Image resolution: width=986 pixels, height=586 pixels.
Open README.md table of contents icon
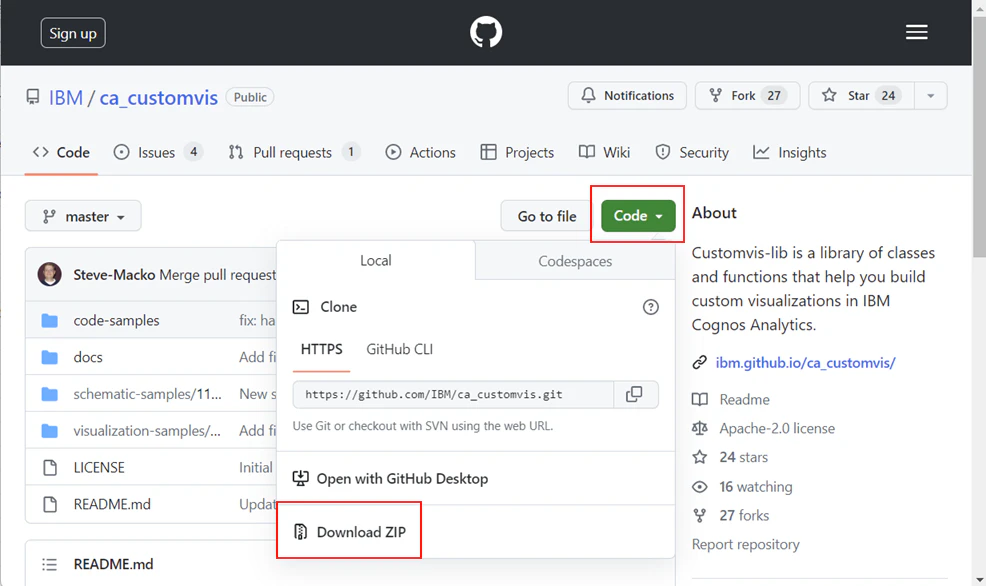(49, 565)
